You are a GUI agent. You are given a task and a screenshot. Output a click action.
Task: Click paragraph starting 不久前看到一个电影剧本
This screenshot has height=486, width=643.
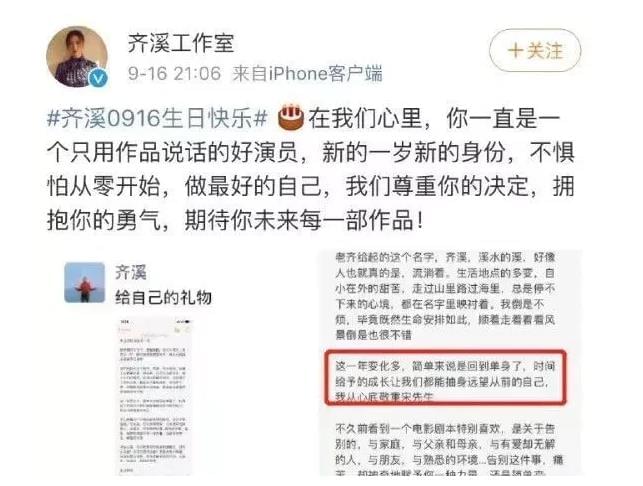[x=449, y=449]
